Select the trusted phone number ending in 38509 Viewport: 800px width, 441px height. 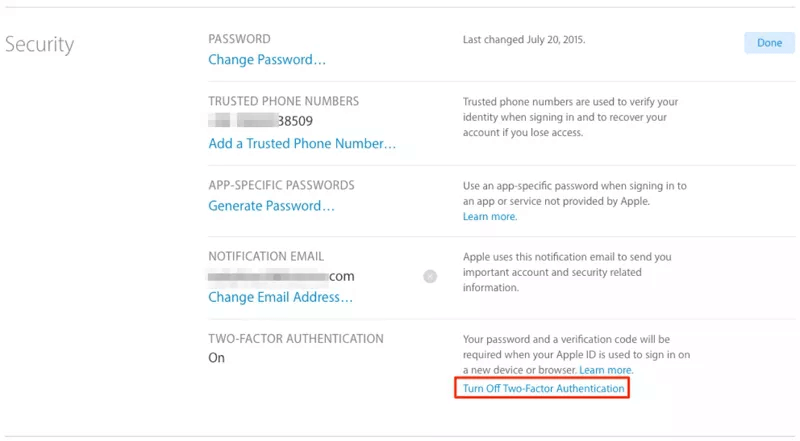tap(268, 122)
